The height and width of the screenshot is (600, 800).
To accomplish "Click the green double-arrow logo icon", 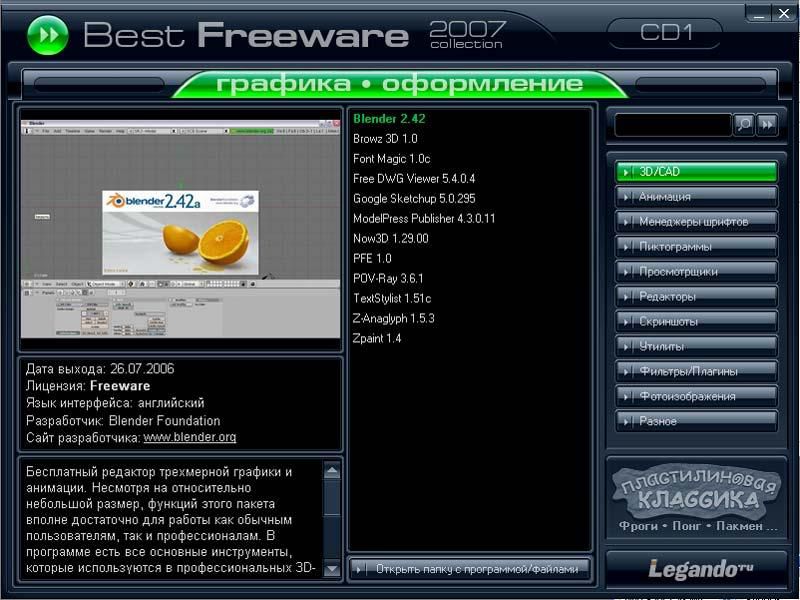I will (47, 35).
